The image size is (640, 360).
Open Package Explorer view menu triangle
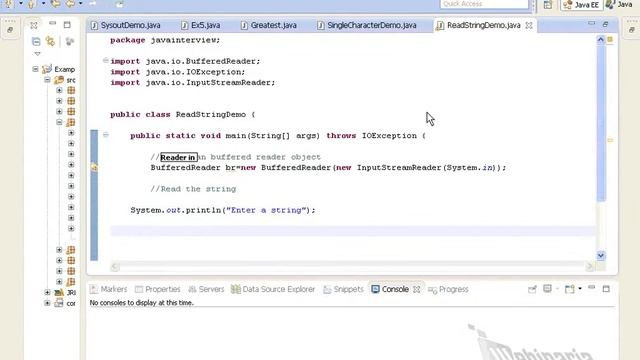(x=38, y=54)
